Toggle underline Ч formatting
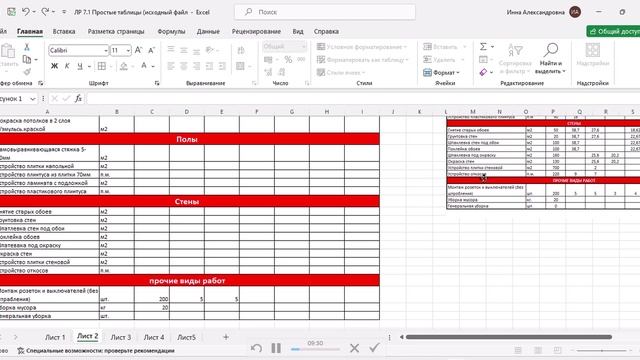Screen dimensions: 640x360 (80, 66)
